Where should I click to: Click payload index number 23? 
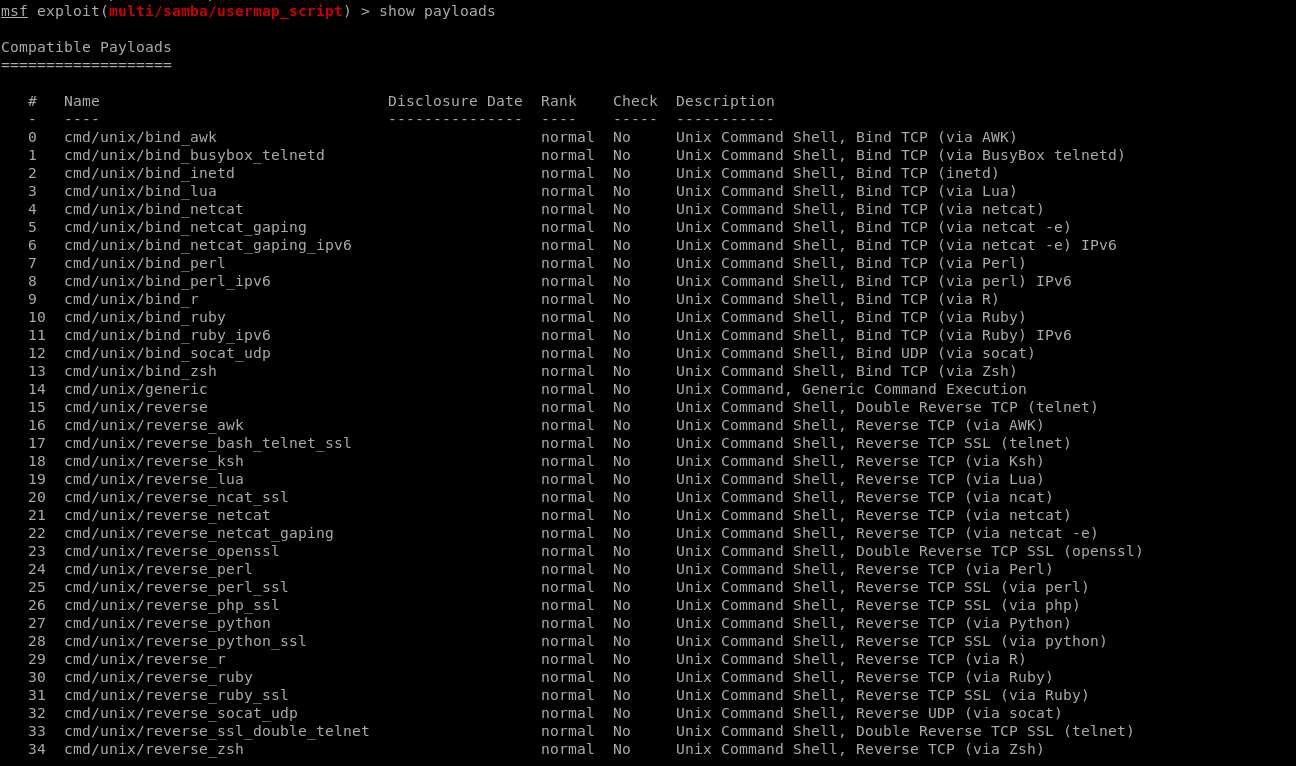click(x=37, y=551)
